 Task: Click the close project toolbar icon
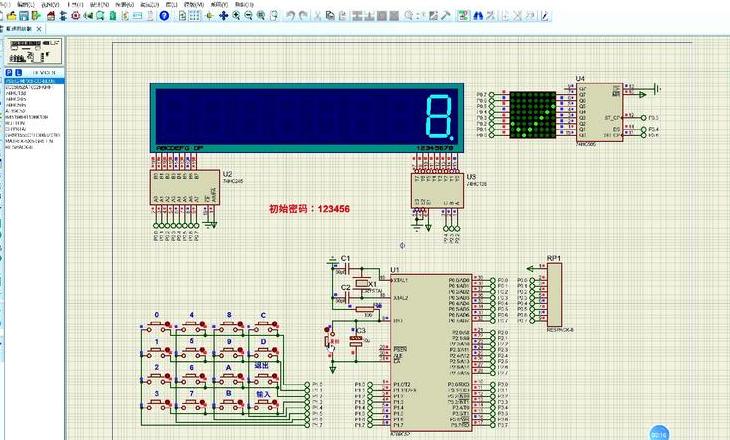pyautogui.click(x=36, y=16)
